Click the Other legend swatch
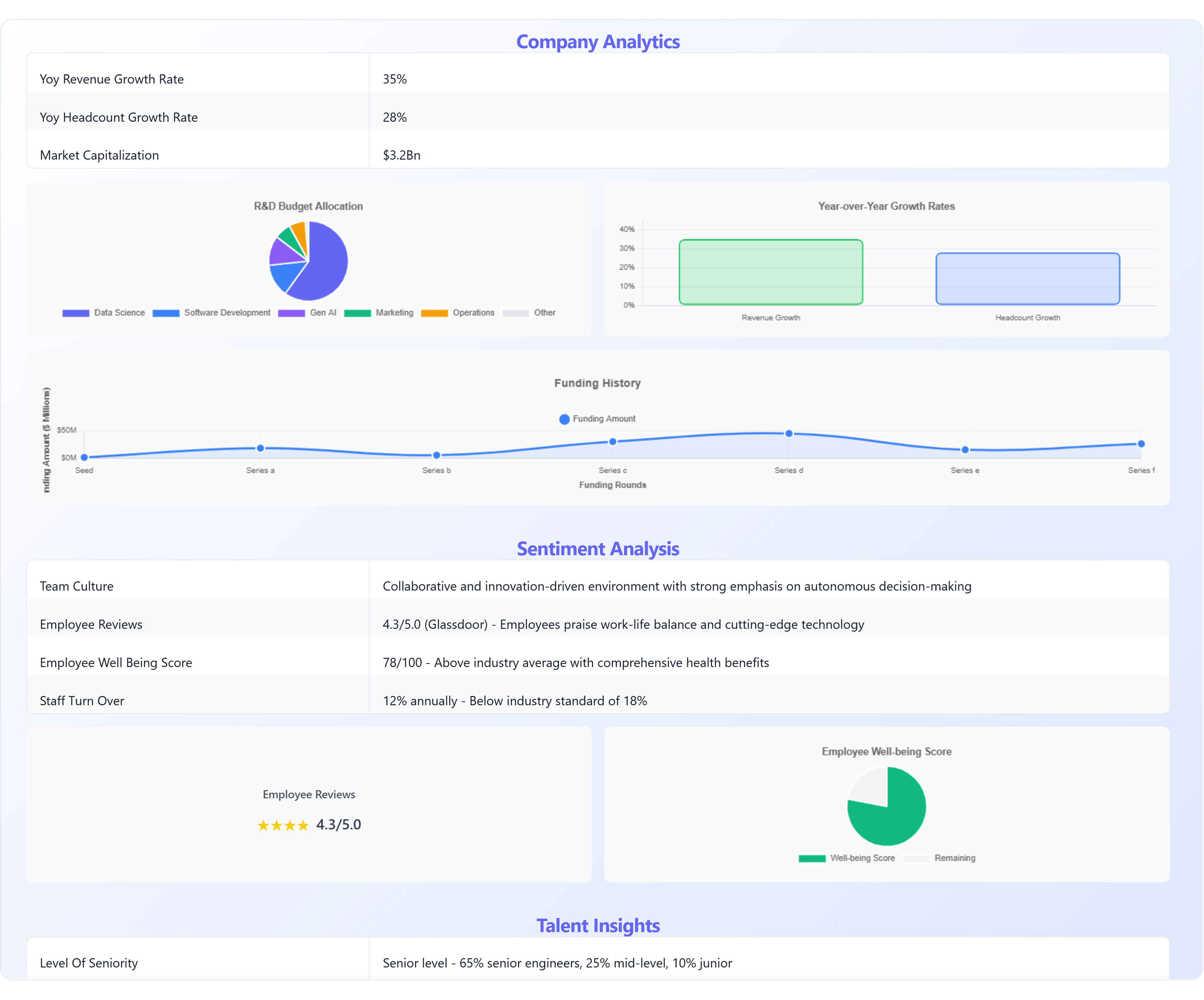 [515, 313]
